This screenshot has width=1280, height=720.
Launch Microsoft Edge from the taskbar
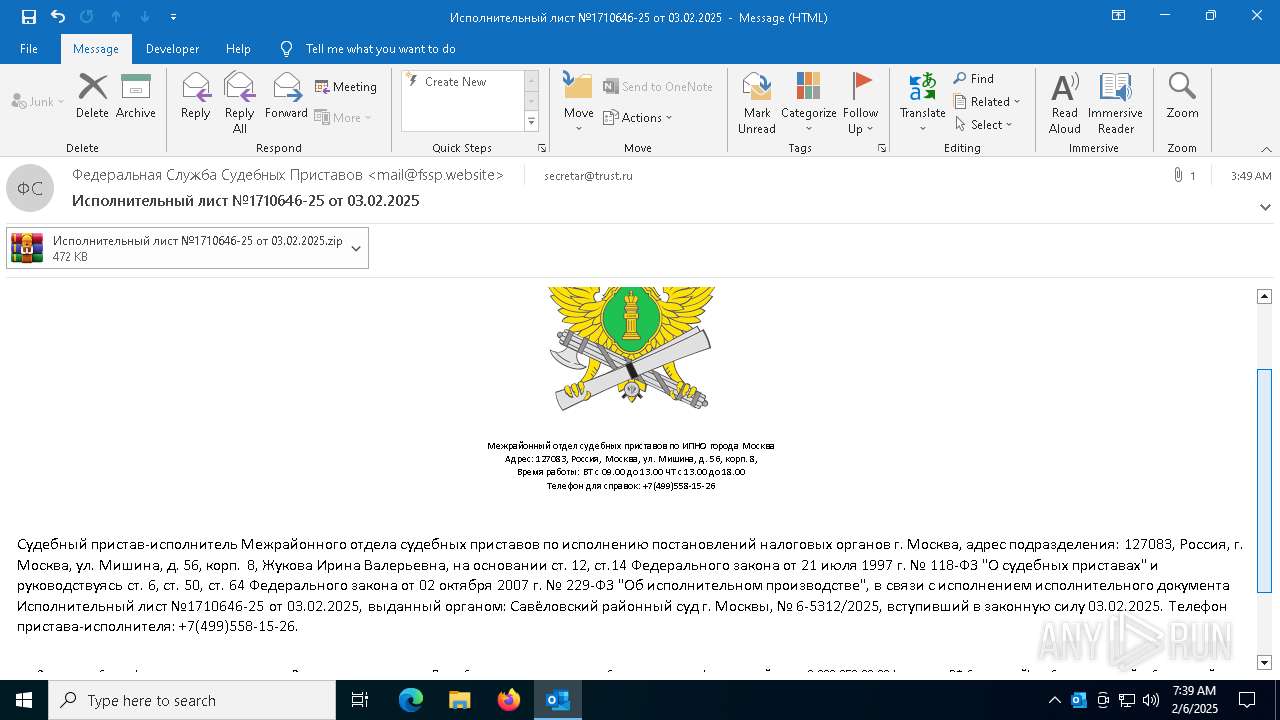click(411, 700)
